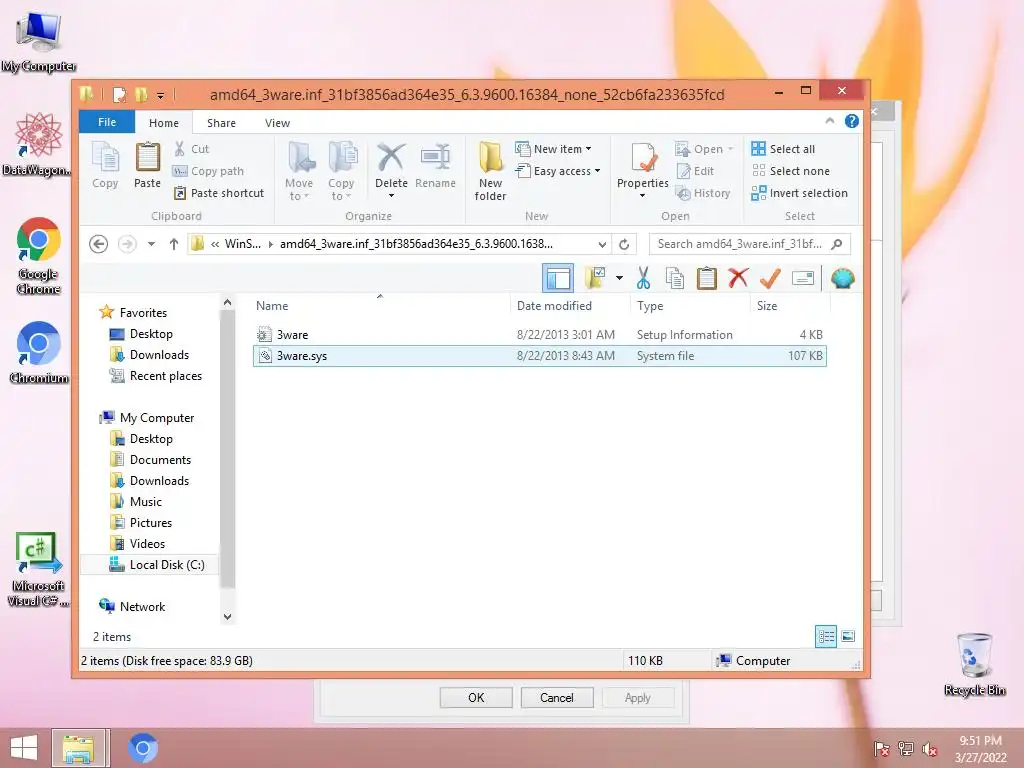Open the Recycle Bin desktop icon
Image resolution: width=1024 pixels, height=768 pixels.
pos(974,664)
